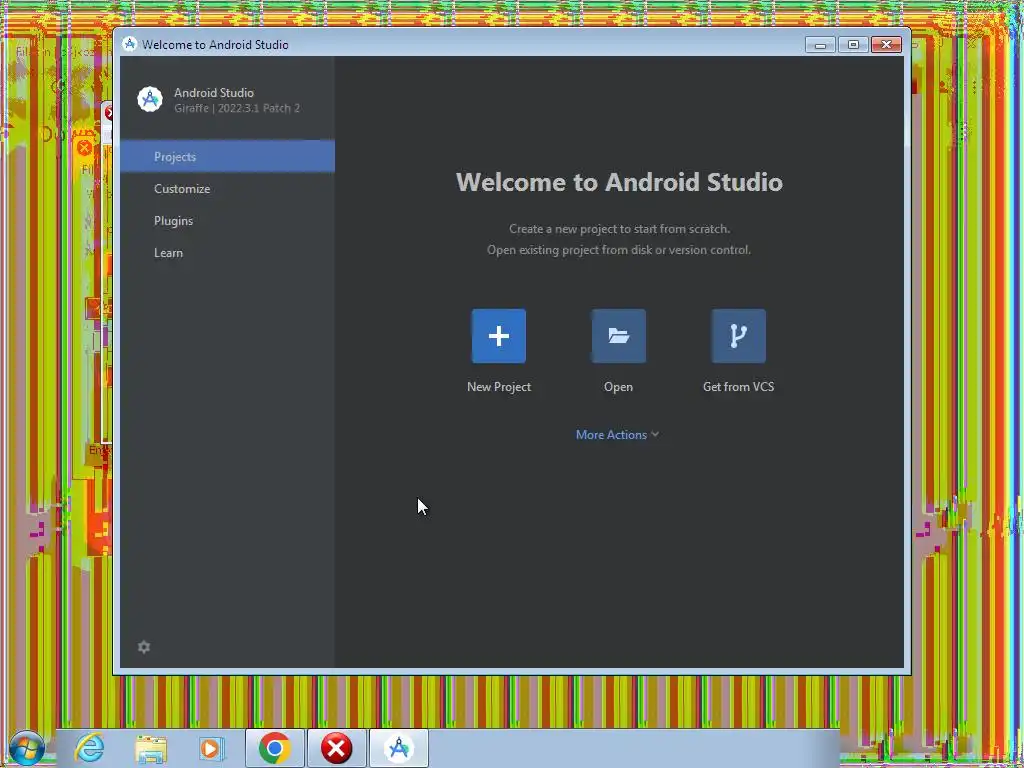Click the red X error taskbar item
The image size is (1024, 768).
pyautogui.click(x=336, y=748)
